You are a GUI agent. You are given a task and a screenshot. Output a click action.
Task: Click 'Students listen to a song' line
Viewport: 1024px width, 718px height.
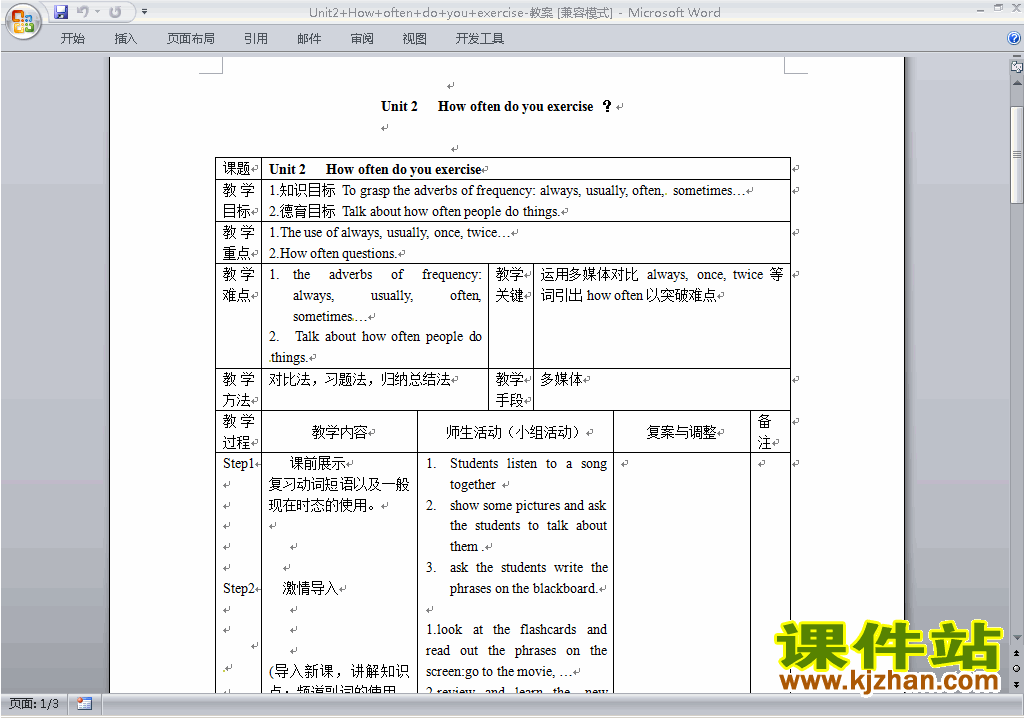528,463
